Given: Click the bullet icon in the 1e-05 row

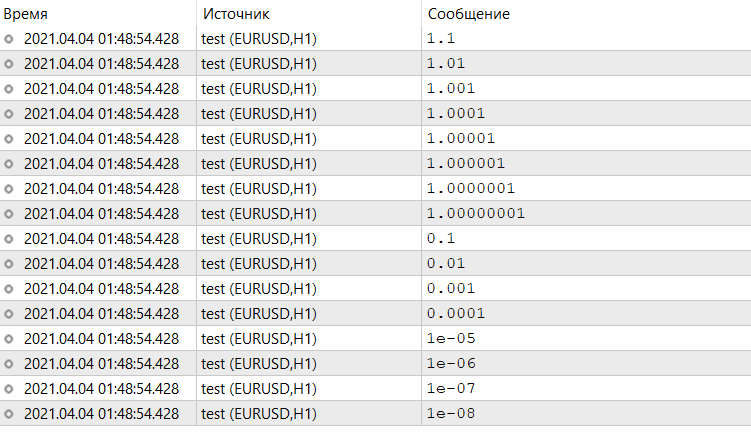Looking at the screenshot, I should (x=10, y=339).
